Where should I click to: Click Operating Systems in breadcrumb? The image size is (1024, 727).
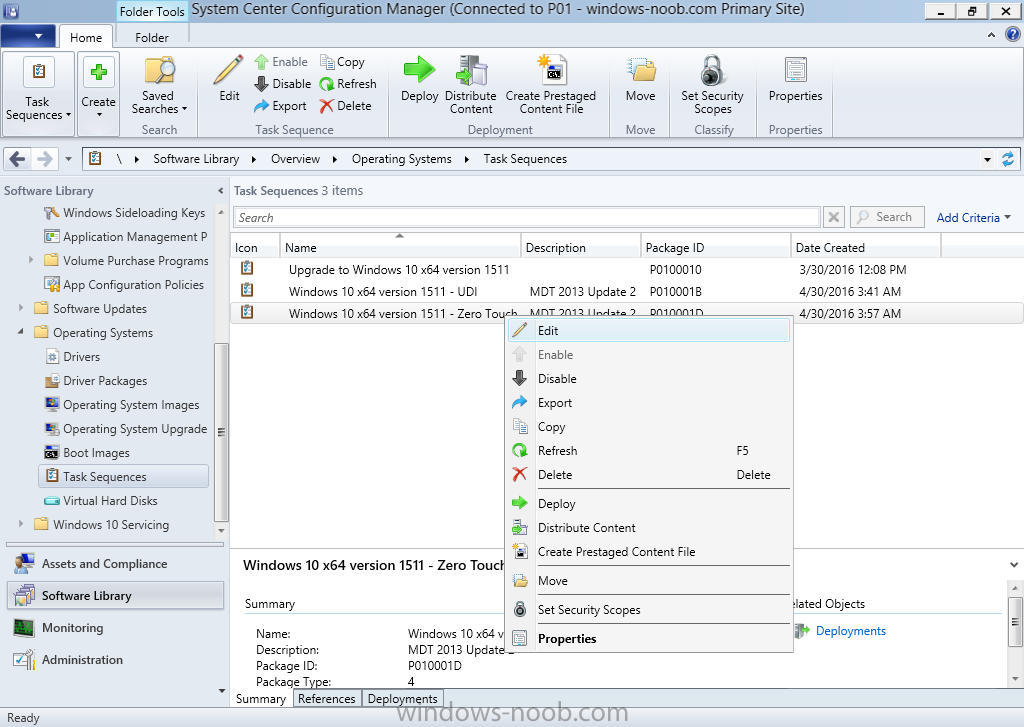(x=402, y=159)
